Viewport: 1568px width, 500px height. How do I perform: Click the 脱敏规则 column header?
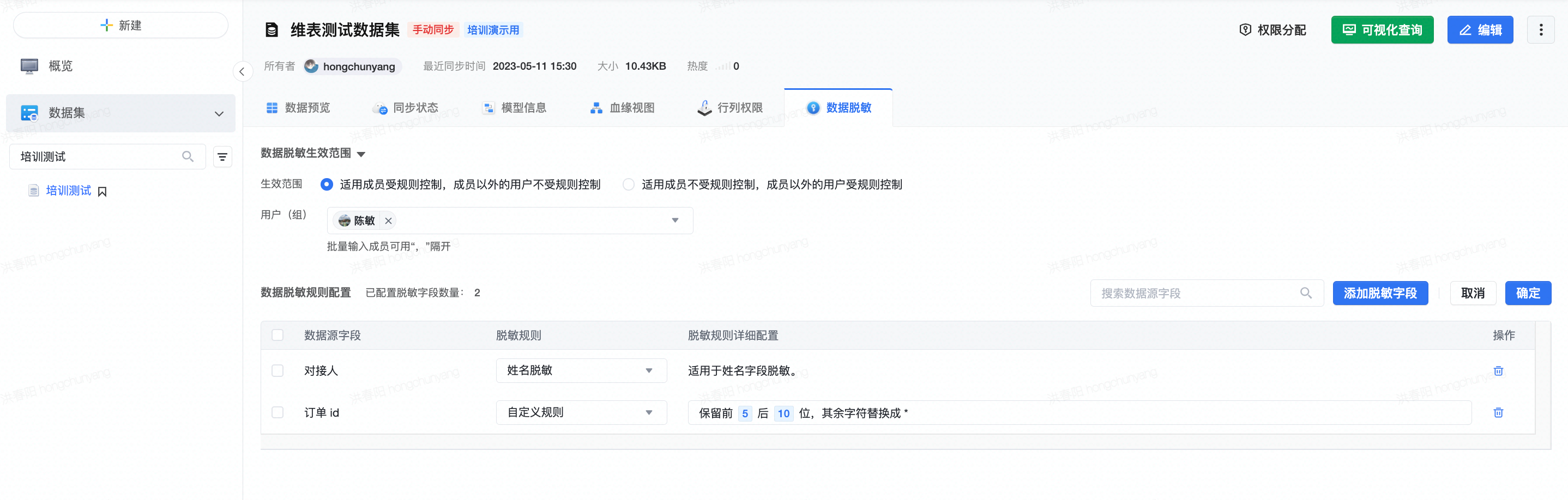pos(518,335)
